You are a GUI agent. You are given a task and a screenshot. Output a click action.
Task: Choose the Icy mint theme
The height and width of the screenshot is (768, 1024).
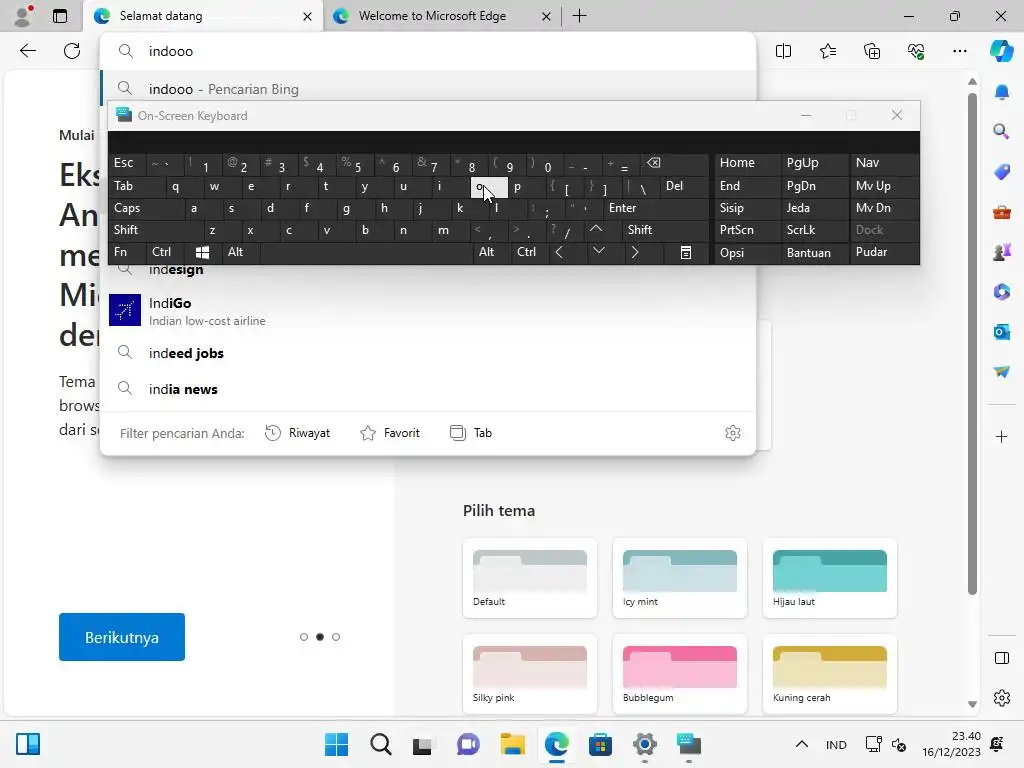pyautogui.click(x=680, y=578)
